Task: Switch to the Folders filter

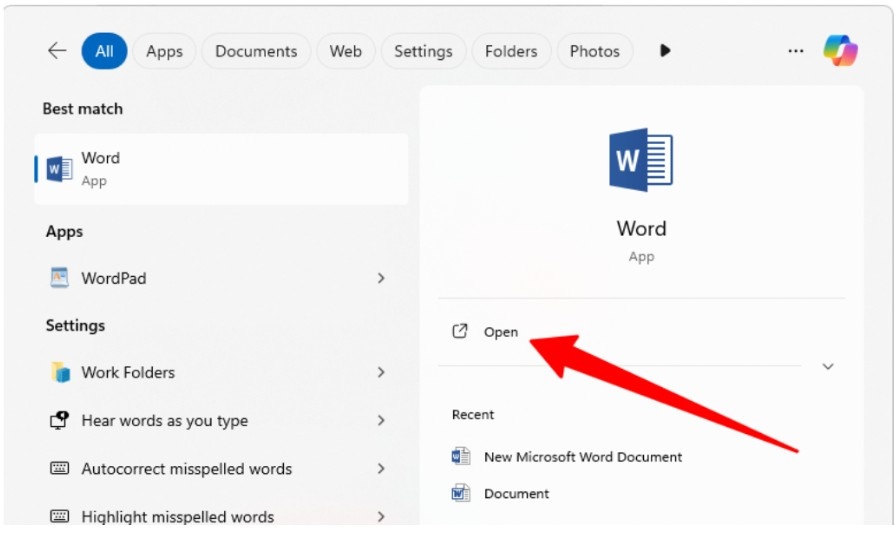Action: 511,51
